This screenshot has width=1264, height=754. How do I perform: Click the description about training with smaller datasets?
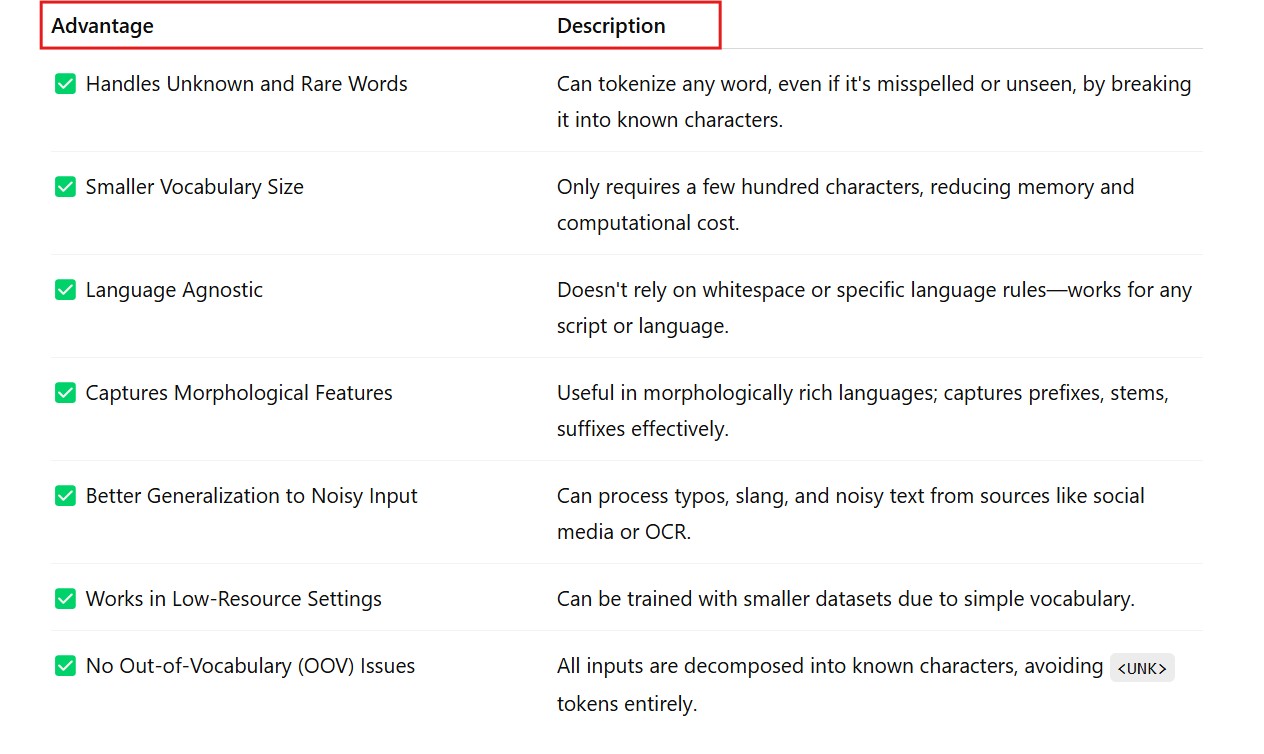[845, 599]
